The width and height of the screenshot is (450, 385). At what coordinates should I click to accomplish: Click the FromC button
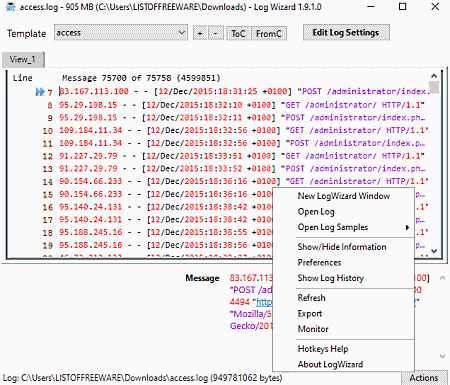[269, 33]
